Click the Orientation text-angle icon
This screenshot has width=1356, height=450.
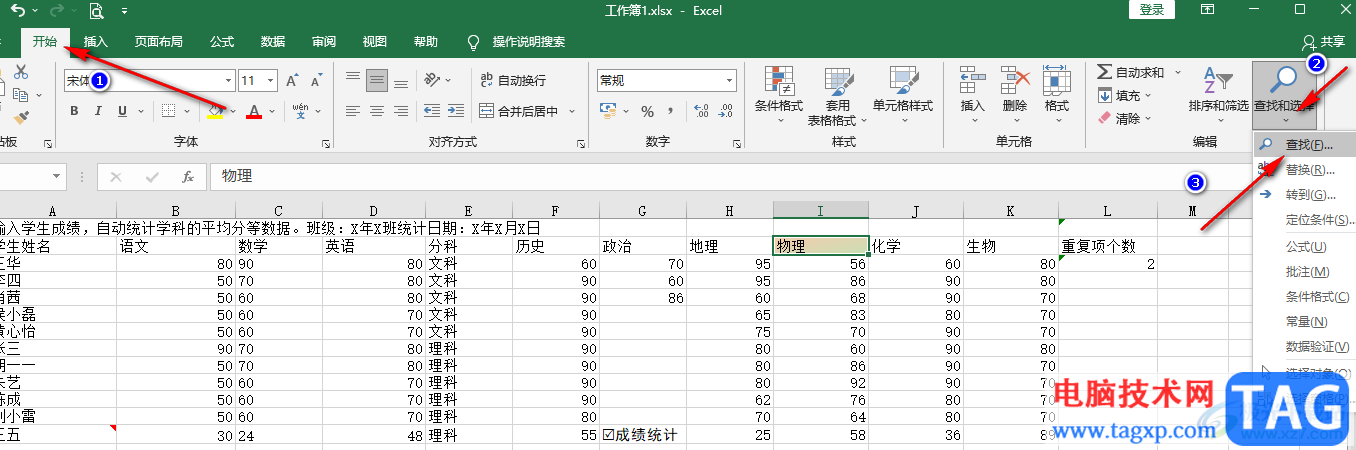point(432,80)
